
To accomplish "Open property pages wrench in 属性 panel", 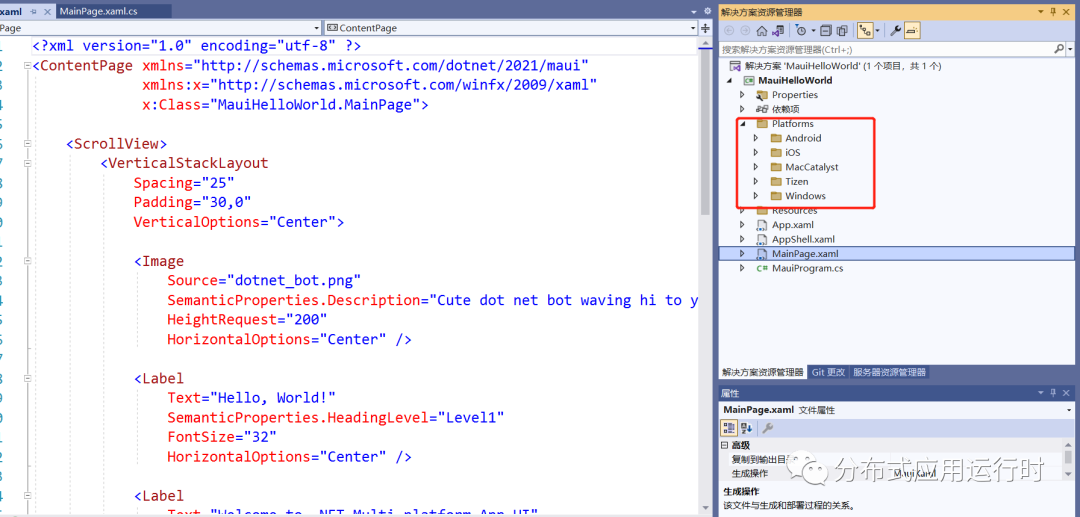I will [x=767, y=428].
